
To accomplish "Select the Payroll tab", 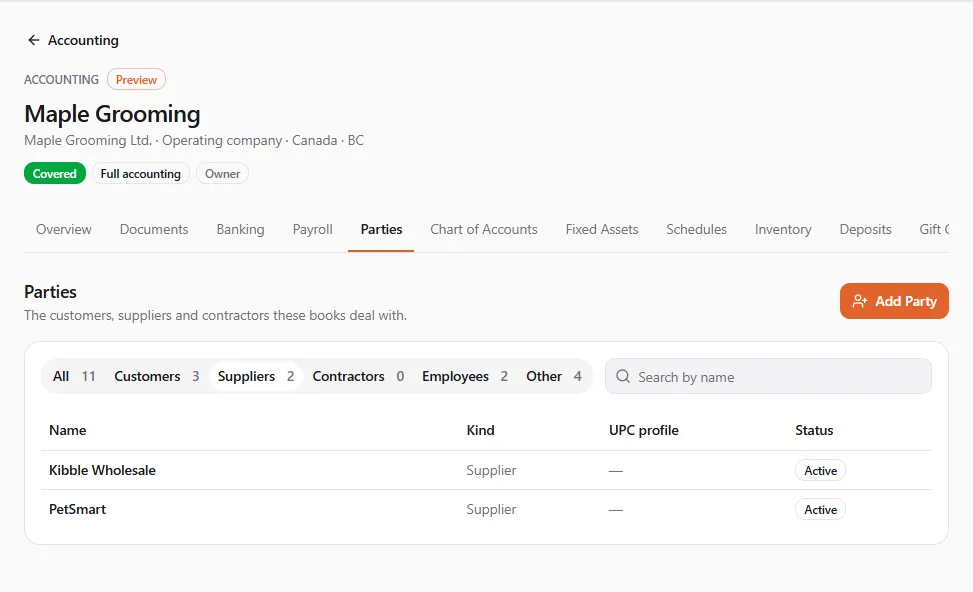I will (x=313, y=230).
